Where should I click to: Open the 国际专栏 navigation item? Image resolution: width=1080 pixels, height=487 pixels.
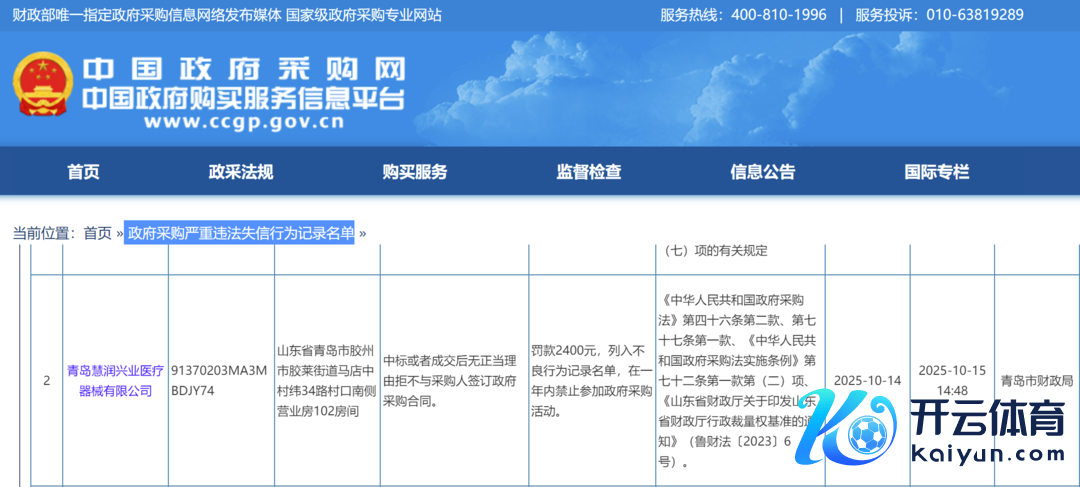[937, 172]
